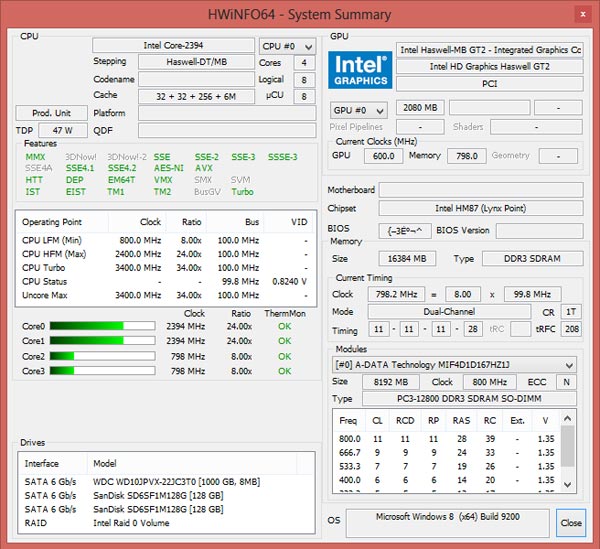Image resolution: width=600 pixels, height=549 pixels.
Task: Click the Turbo feature label
Action: [242, 192]
